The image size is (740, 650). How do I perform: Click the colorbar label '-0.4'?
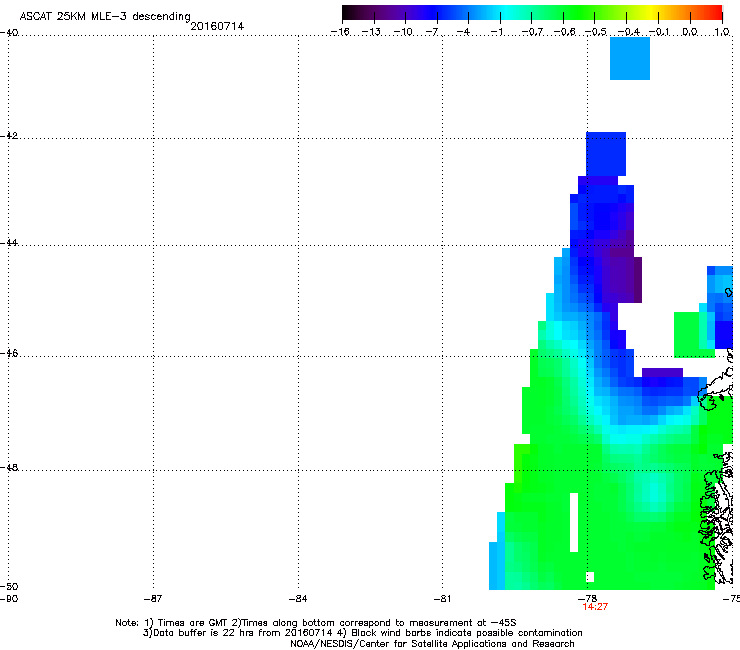629,32
